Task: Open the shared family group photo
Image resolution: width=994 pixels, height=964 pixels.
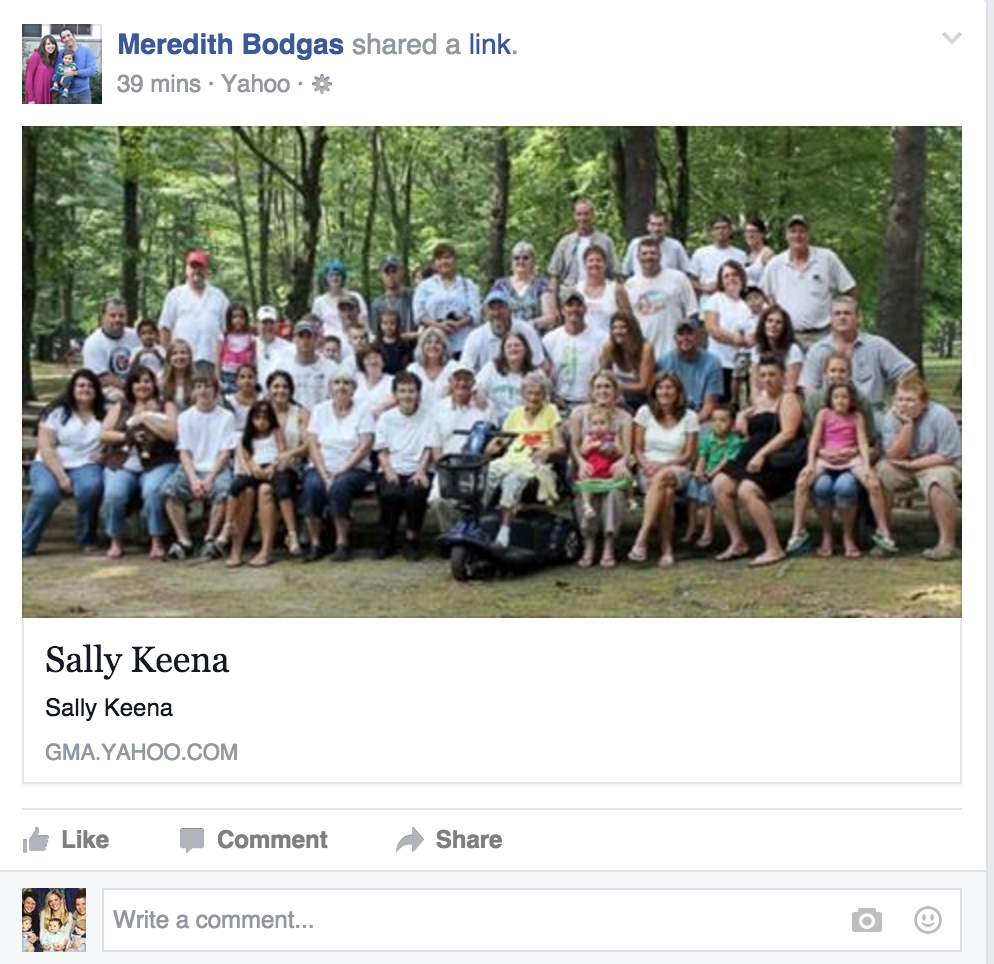Action: pyautogui.click(x=492, y=372)
